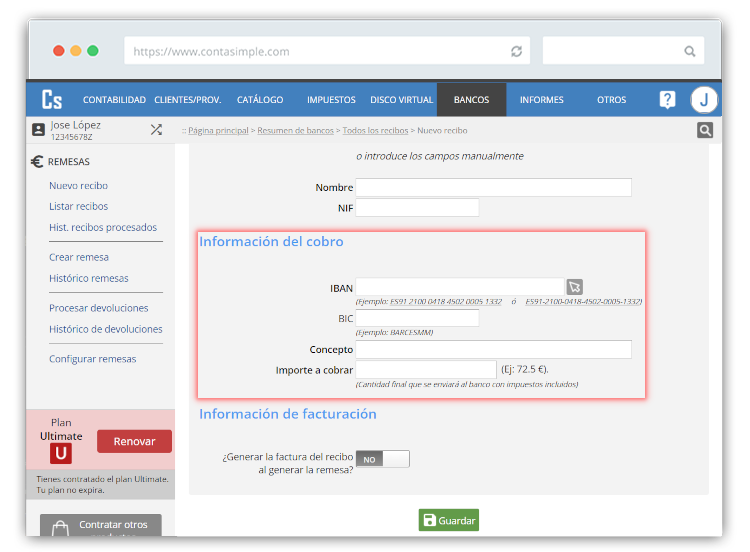Click the Guardar save button

[x=449, y=520]
